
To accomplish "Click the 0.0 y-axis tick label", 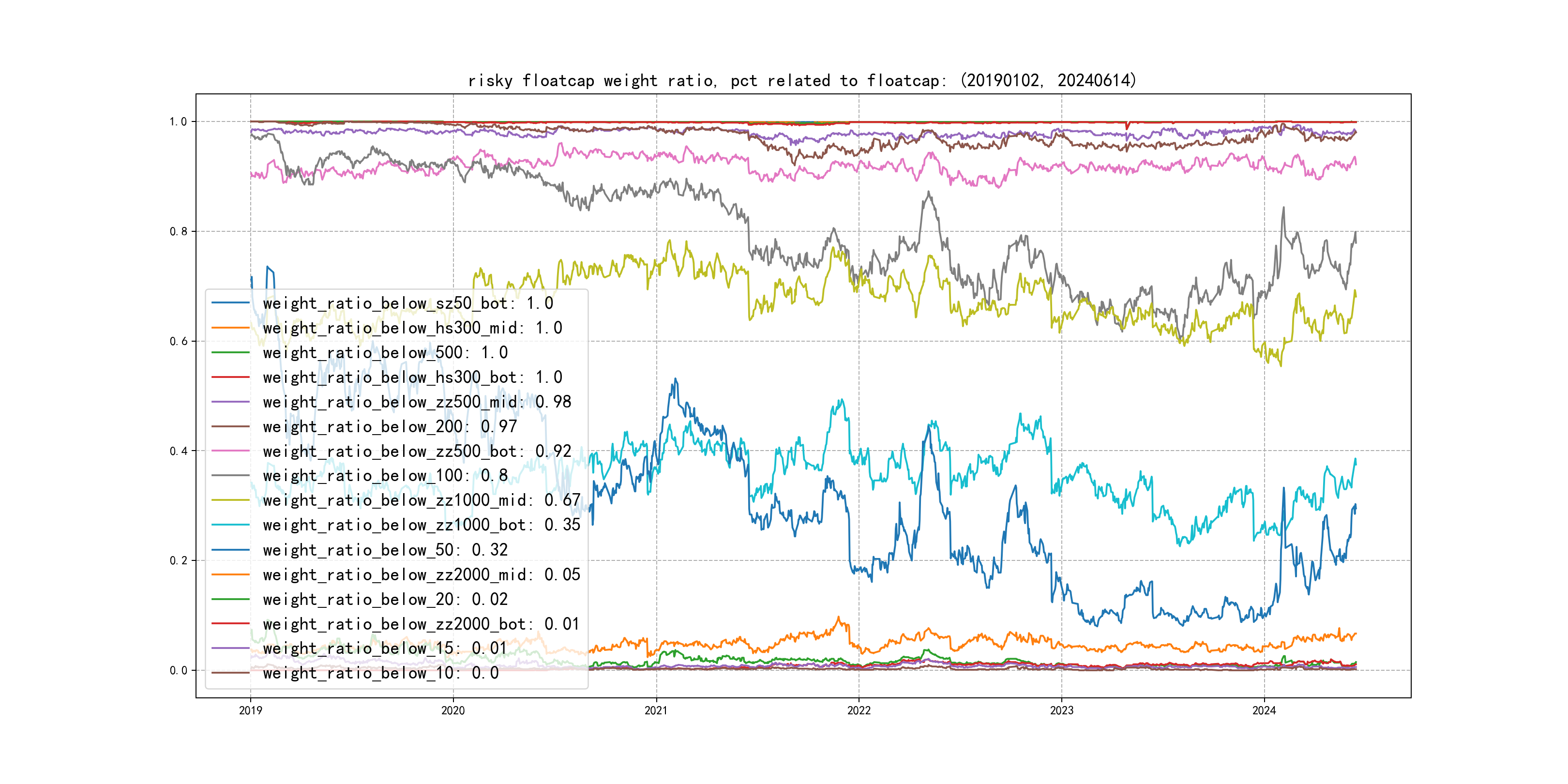I will tap(178, 671).
